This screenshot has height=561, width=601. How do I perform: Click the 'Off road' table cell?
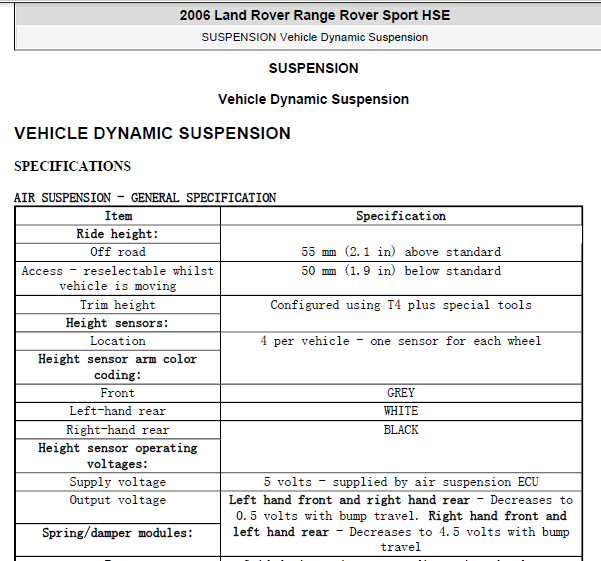click(118, 252)
